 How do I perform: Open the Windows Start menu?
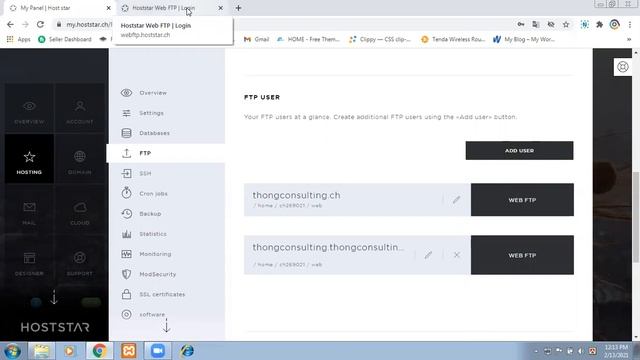[x=12, y=351]
